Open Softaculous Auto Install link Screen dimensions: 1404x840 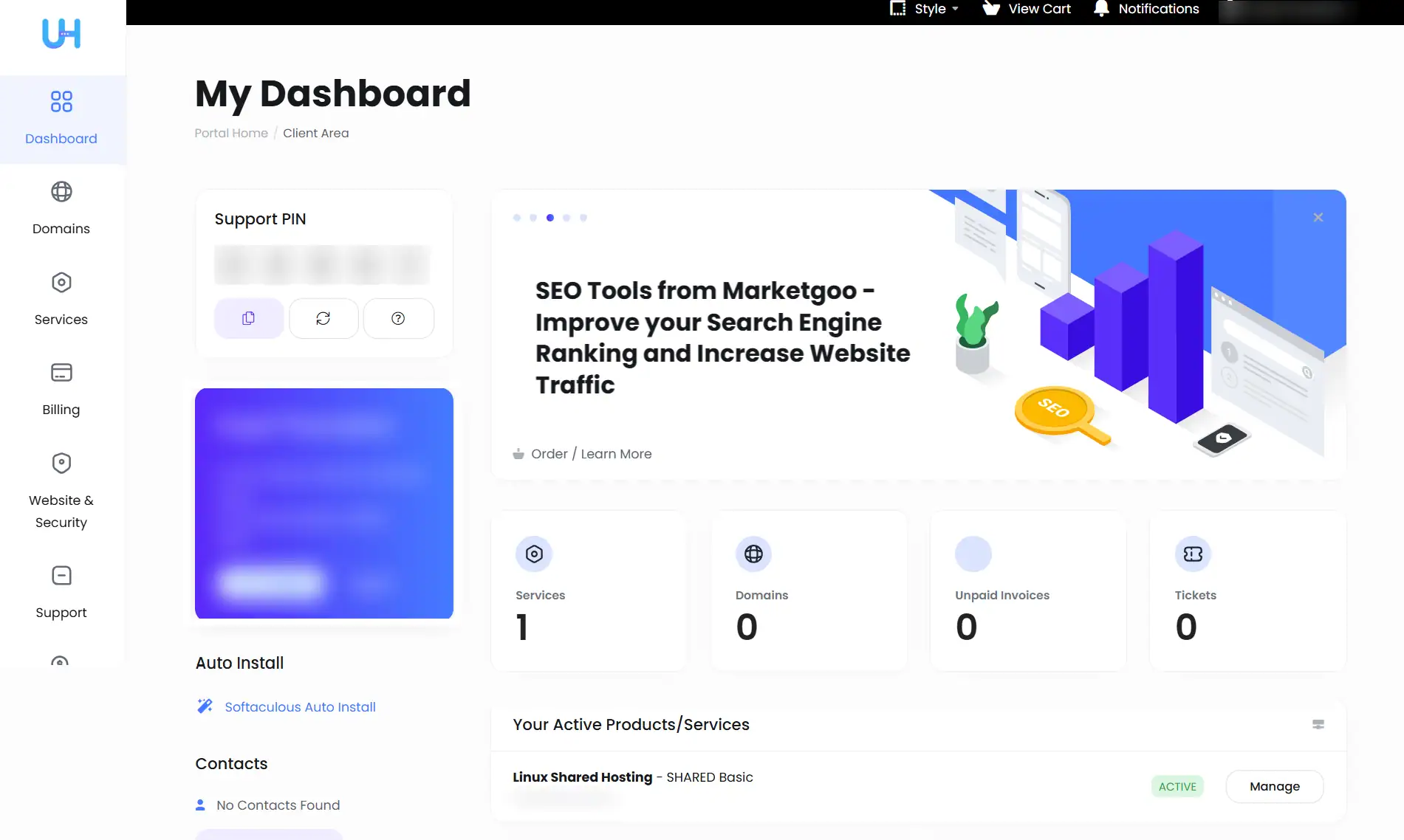300,707
